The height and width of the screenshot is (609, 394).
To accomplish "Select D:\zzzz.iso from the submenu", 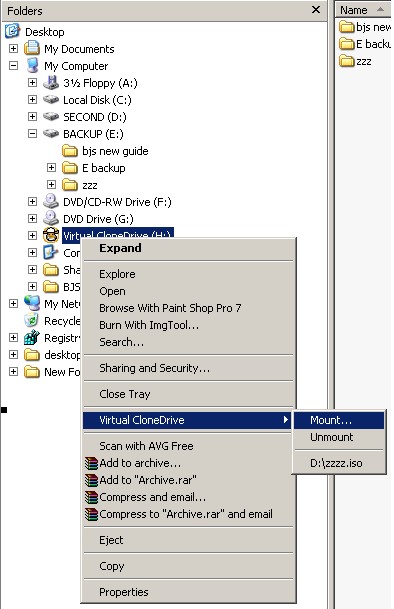I will coord(339,463).
